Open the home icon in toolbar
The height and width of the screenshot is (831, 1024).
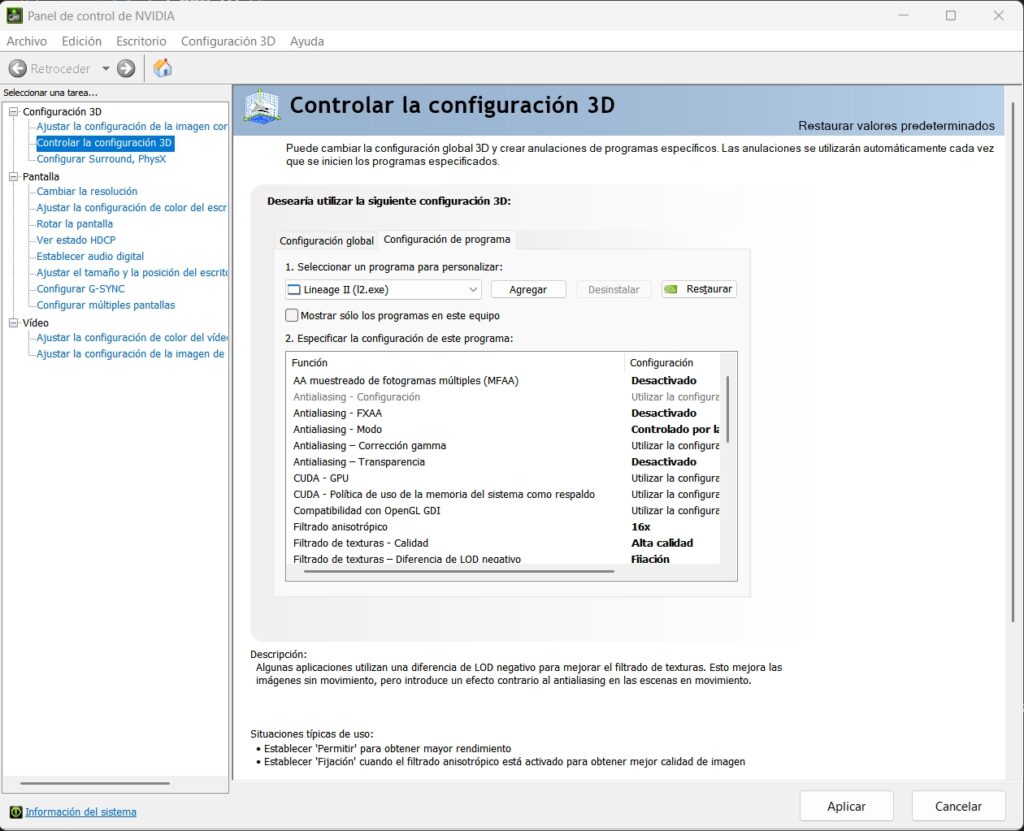163,68
